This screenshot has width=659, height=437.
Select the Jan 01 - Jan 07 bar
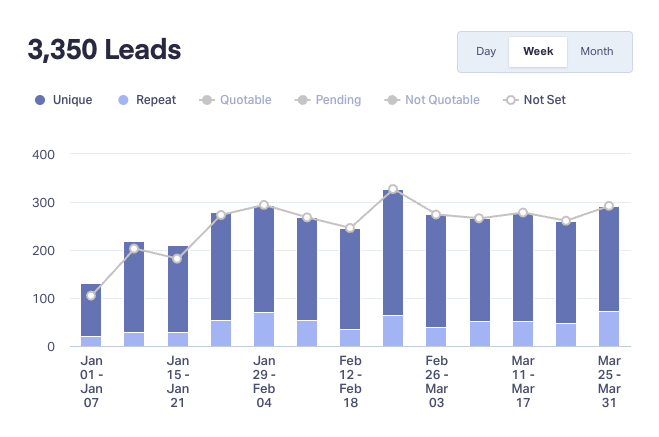91,315
